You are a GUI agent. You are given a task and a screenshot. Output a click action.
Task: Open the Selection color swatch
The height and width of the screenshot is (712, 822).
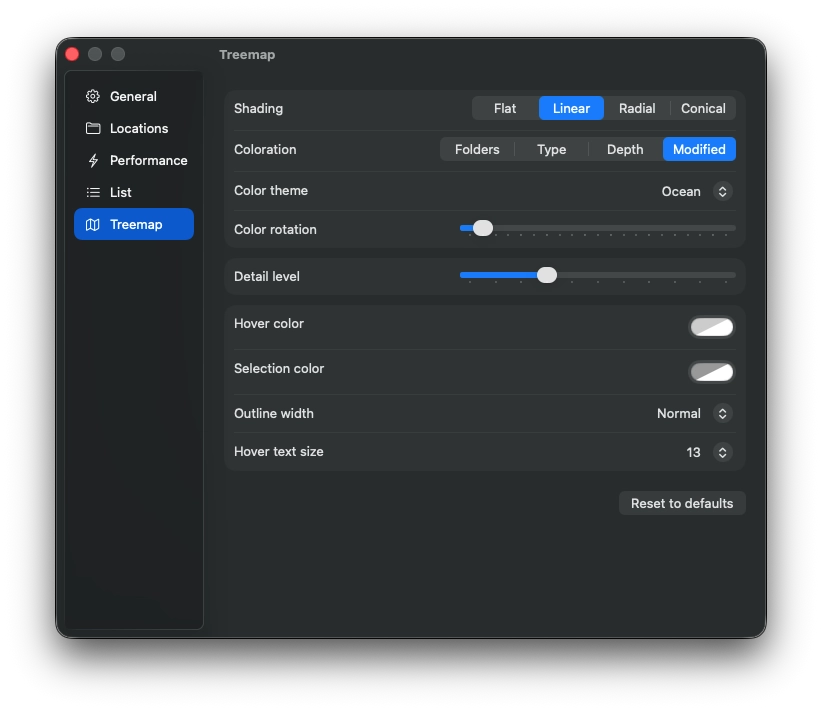[711, 372]
